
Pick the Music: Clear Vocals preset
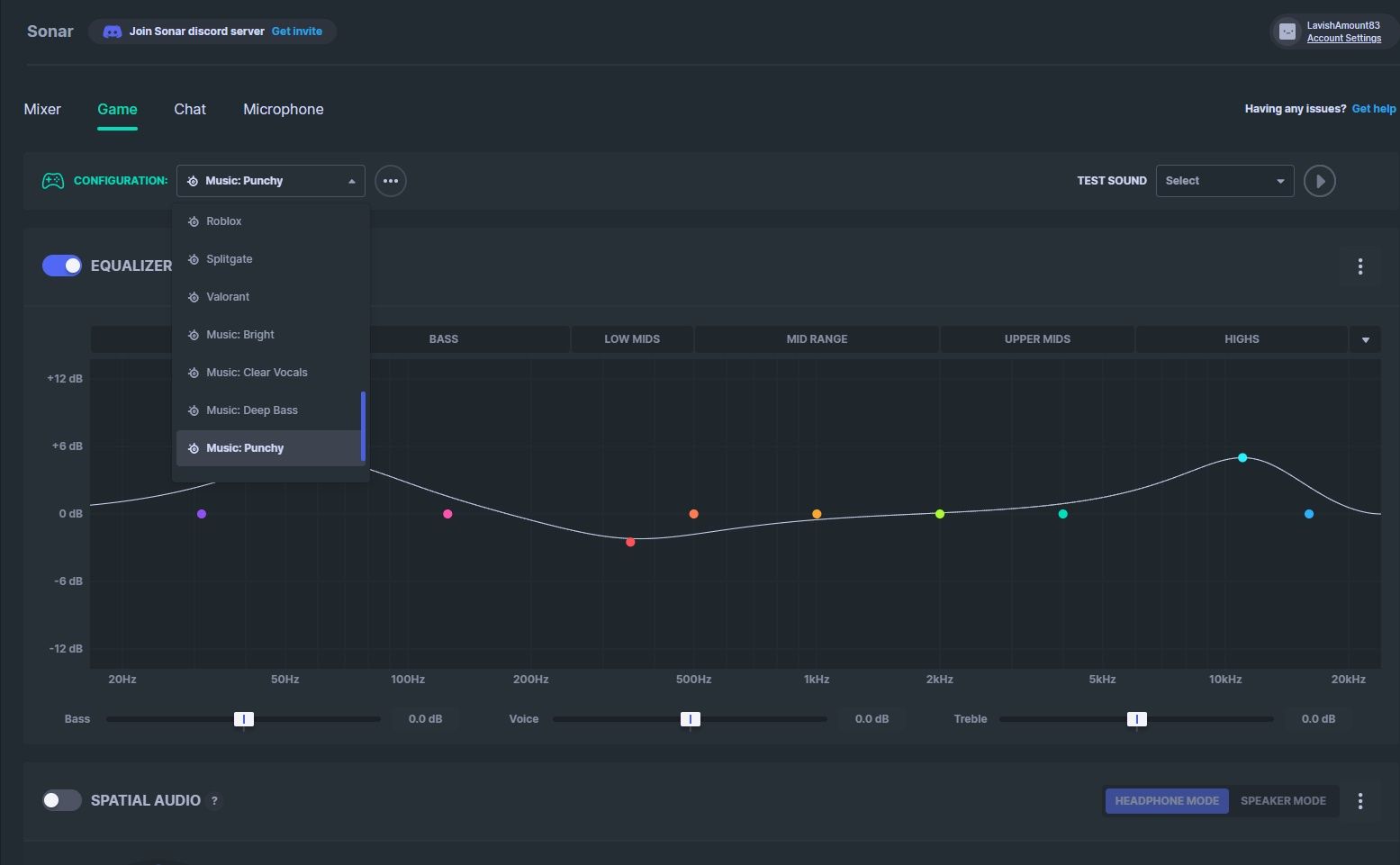click(x=269, y=373)
